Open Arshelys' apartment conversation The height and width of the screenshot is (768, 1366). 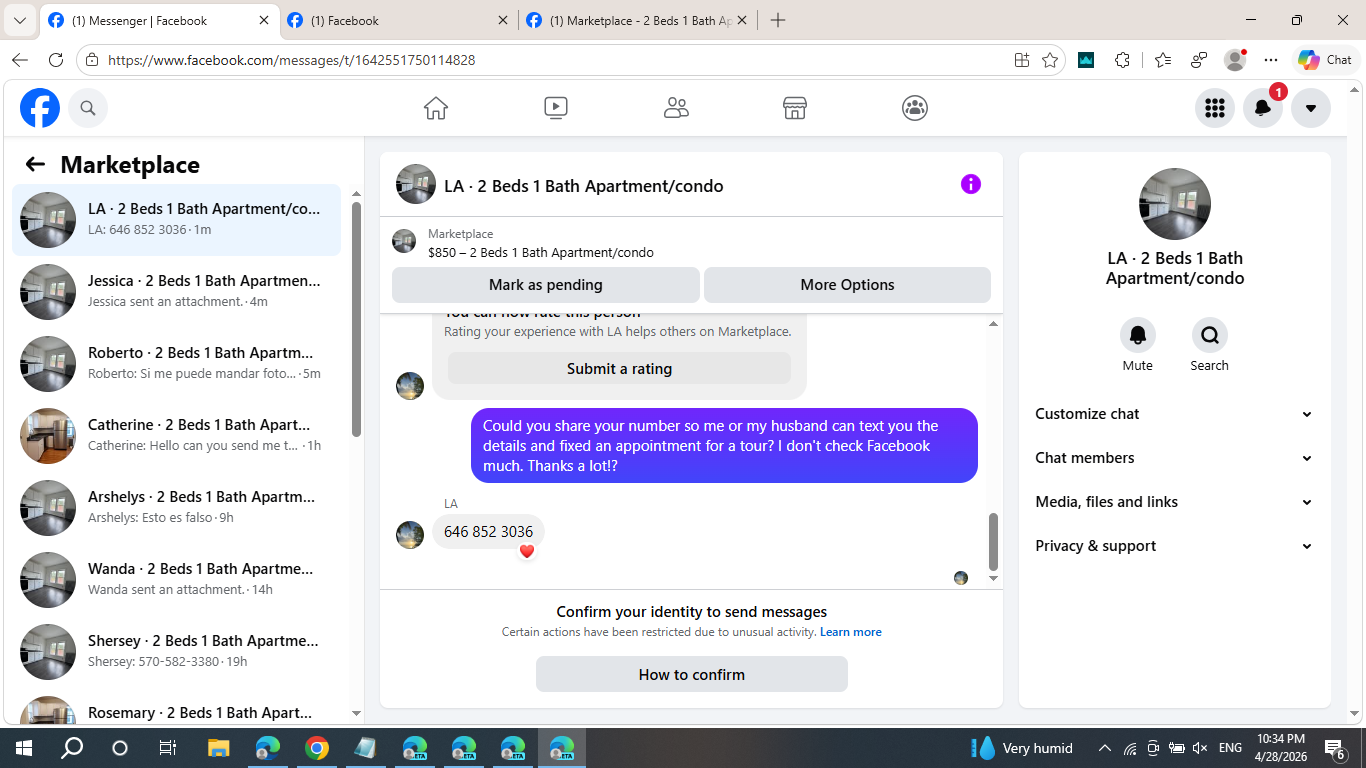(x=176, y=508)
